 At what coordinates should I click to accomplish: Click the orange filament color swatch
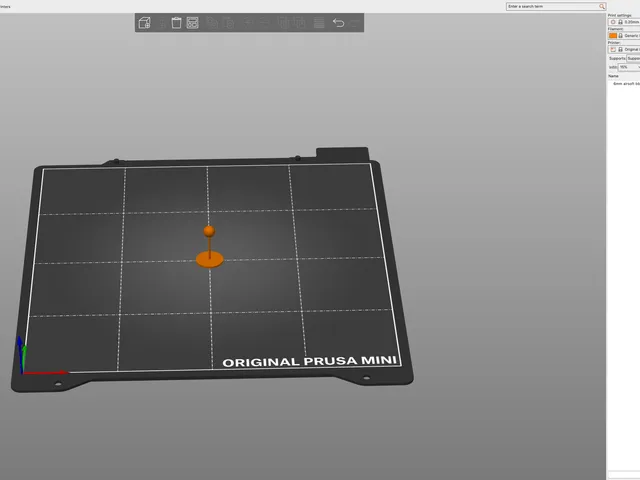coord(613,36)
